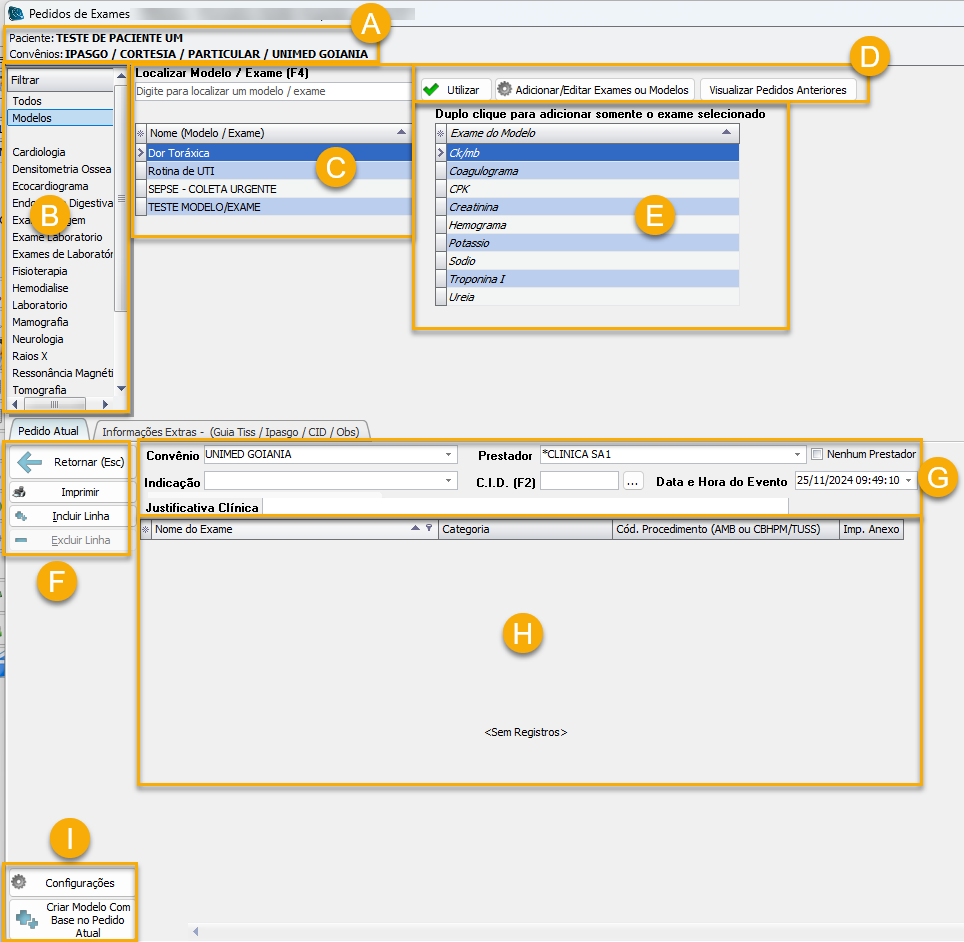Image resolution: width=964 pixels, height=942 pixels.
Task: Click the Incluir Linha plus icon
Action: tap(20, 517)
